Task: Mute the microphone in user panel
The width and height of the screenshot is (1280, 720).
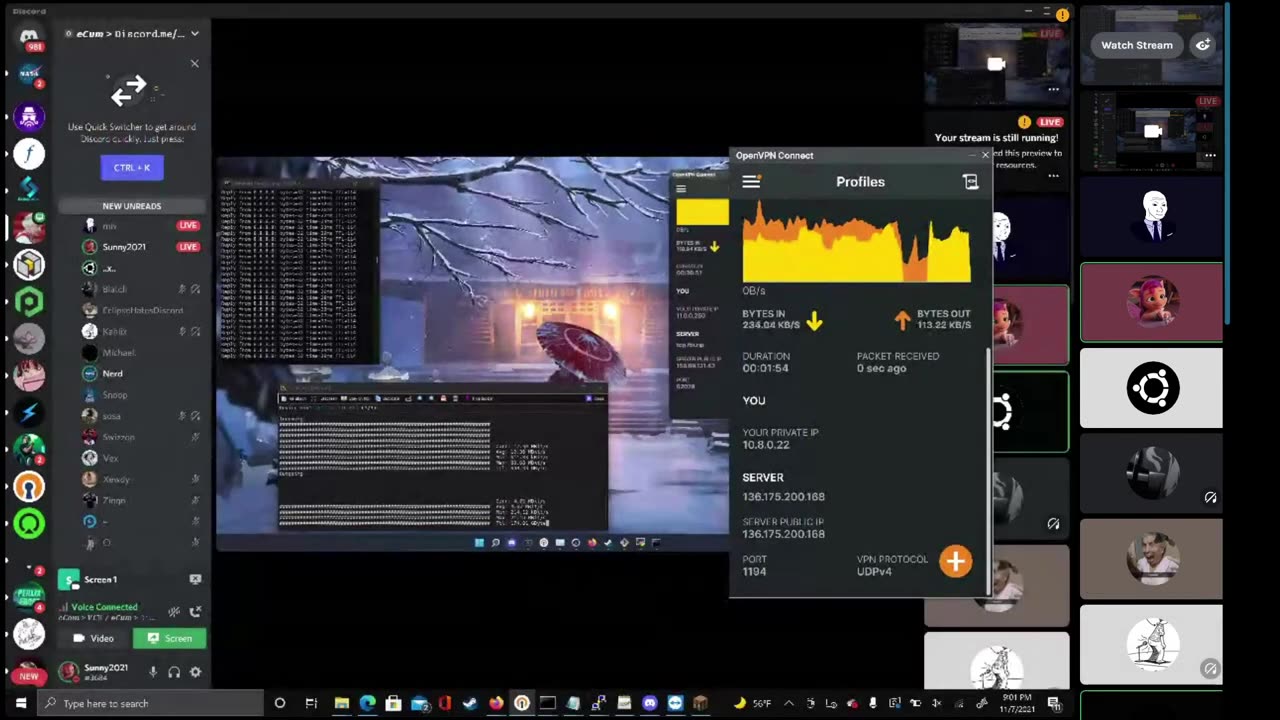Action: coord(153,672)
